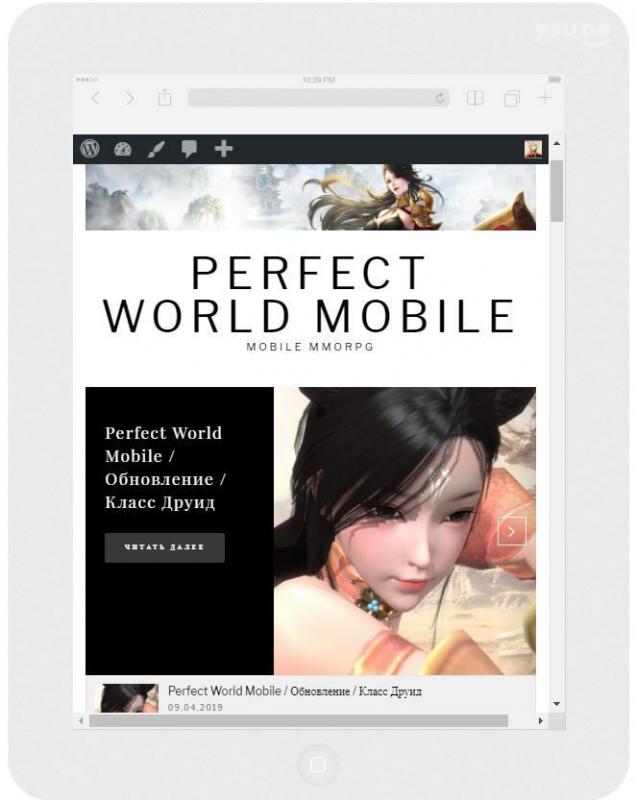Open the Comments bubble icon

[189, 149]
